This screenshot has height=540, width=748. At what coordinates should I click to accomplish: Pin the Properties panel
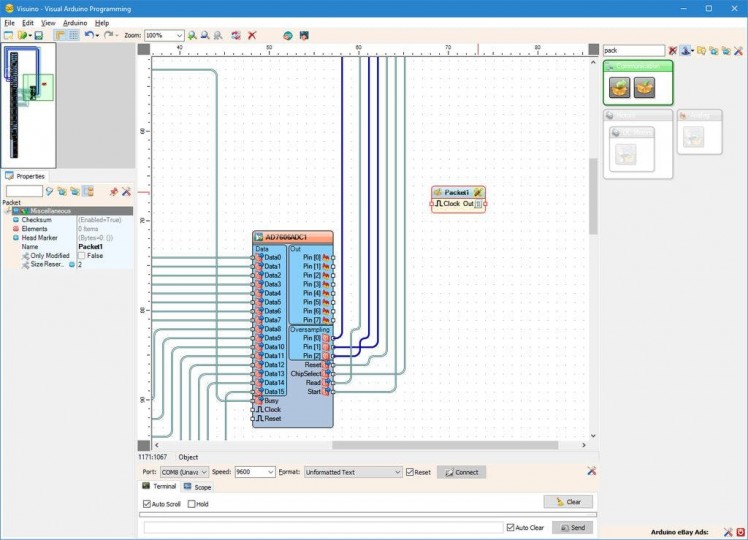[113, 191]
